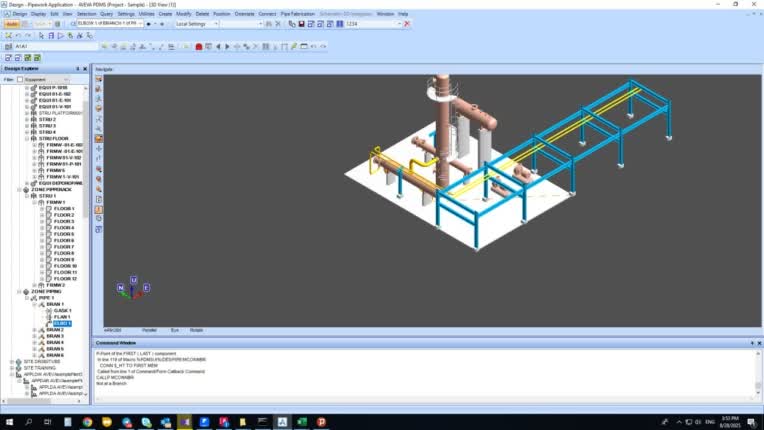Open Excel from the taskbar
Screen dimensions: 764x430
[x=302, y=422]
